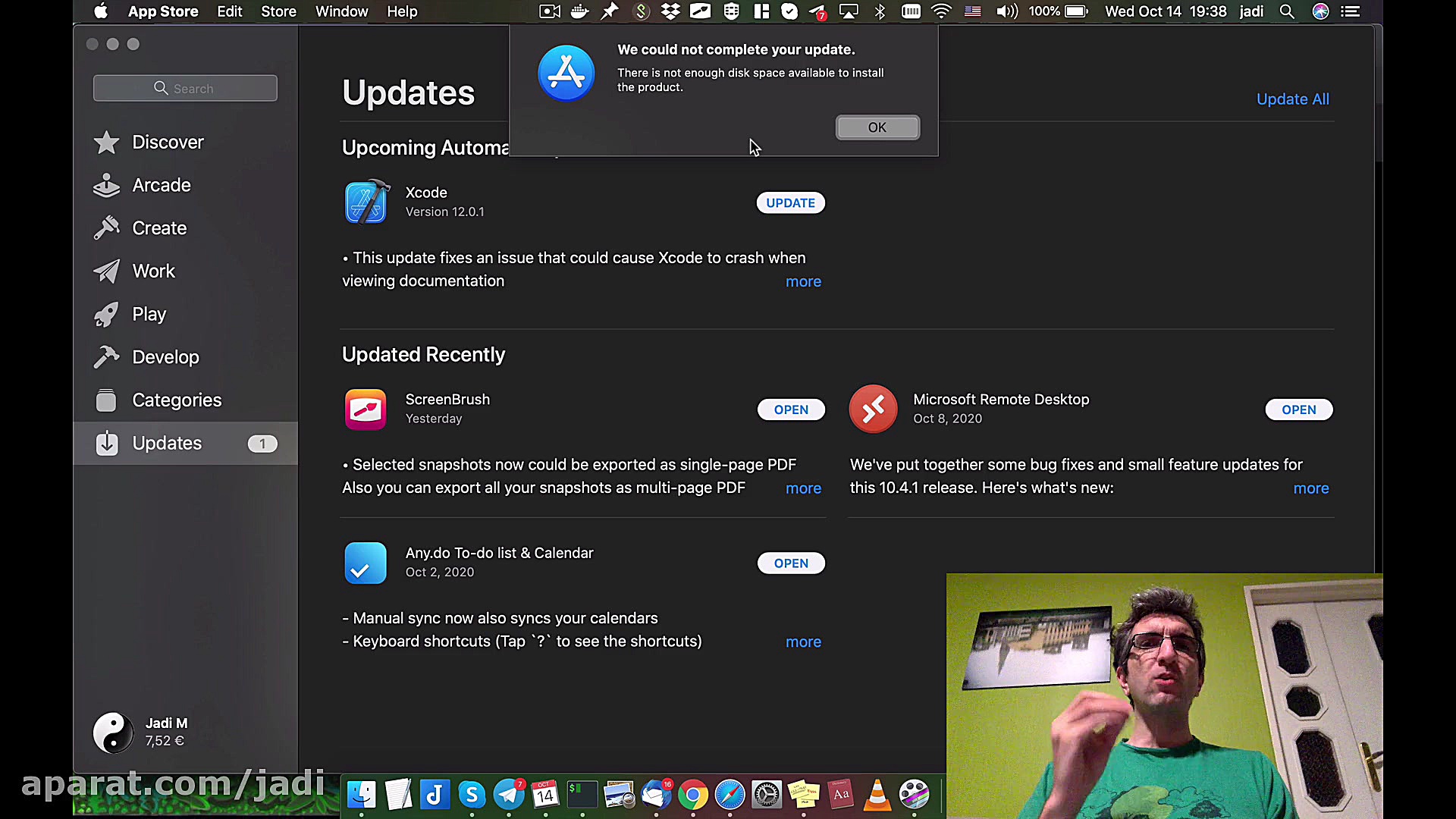
Task: Expand Microsoft Remote Desktop more link
Action: (x=1310, y=488)
